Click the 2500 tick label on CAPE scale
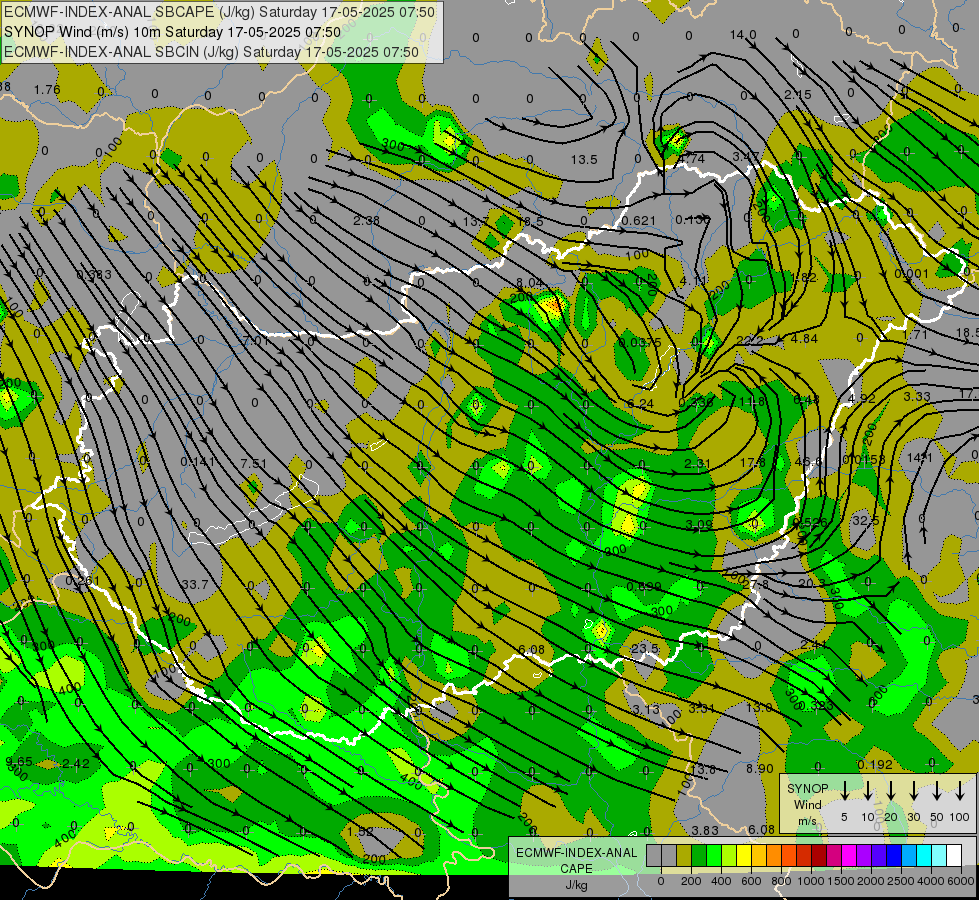The width and height of the screenshot is (979, 900). pos(900,881)
